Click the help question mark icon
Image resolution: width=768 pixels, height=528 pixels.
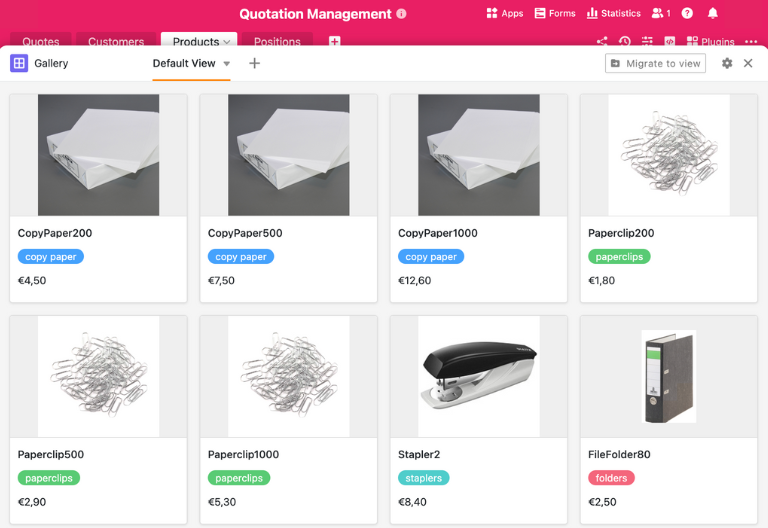coord(687,14)
